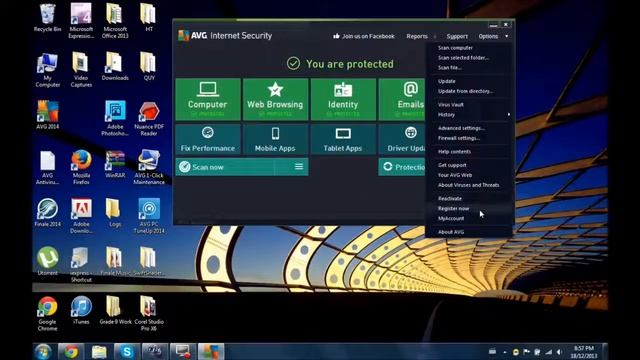Open the Tablet Apps tile
The image size is (640, 360).
click(x=343, y=140)
